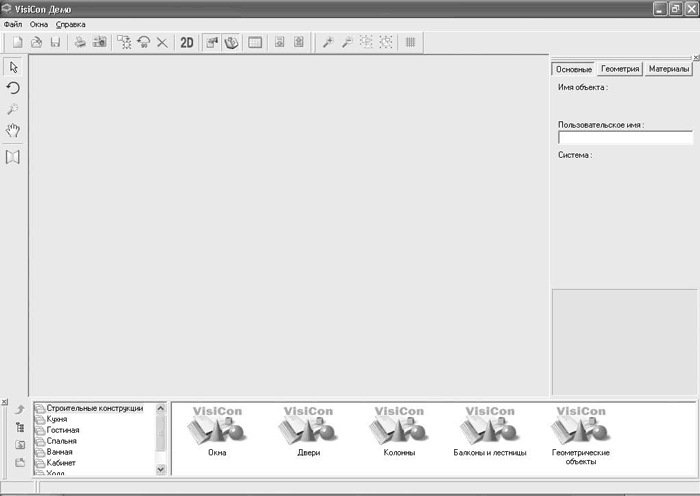This screenshot has width=700, height=496.
Task: Switch to the Геометрия tab
Action: [x=620, y=69]
